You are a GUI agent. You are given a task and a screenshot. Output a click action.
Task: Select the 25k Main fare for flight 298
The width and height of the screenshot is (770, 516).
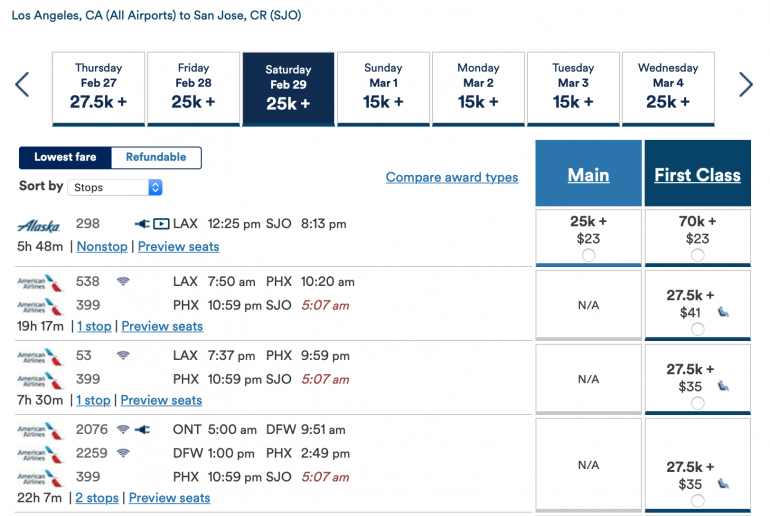click(x=588, y=255)
